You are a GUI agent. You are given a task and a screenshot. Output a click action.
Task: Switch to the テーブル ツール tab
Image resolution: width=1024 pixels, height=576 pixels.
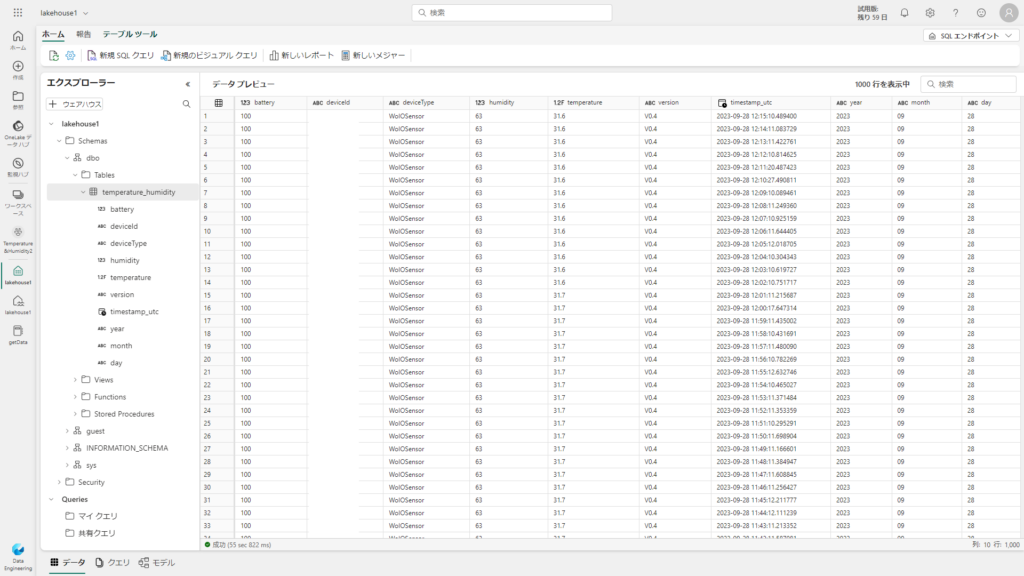pos(129,34)
